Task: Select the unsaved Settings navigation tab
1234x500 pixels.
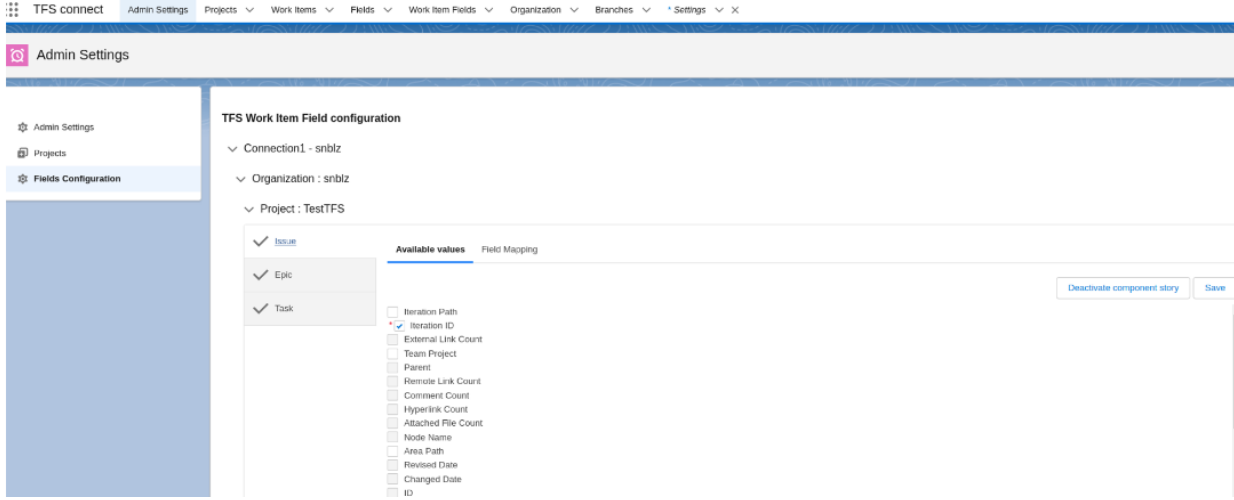Action: 688,9
